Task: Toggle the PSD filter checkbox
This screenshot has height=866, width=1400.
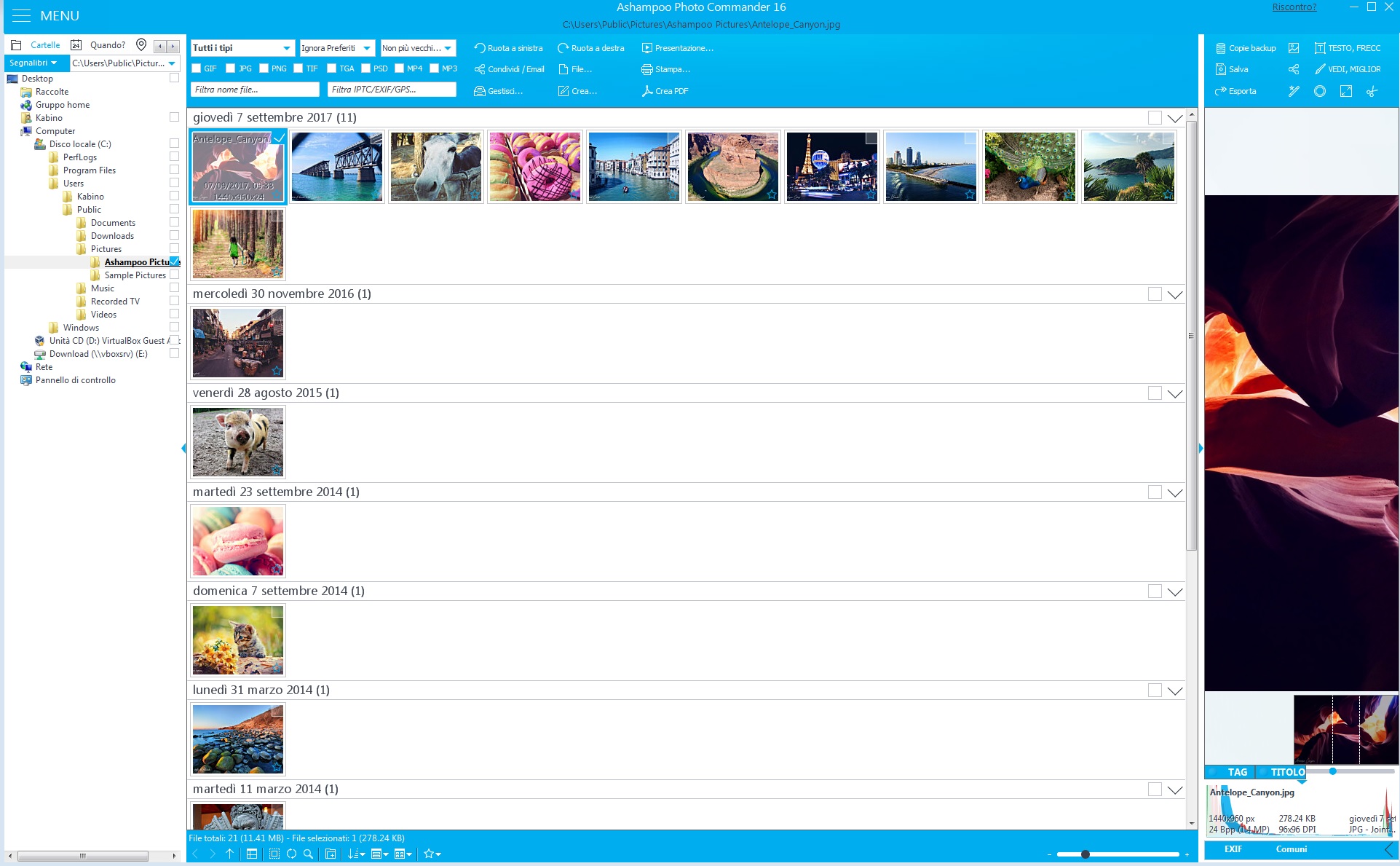Action: pos(366,68)
